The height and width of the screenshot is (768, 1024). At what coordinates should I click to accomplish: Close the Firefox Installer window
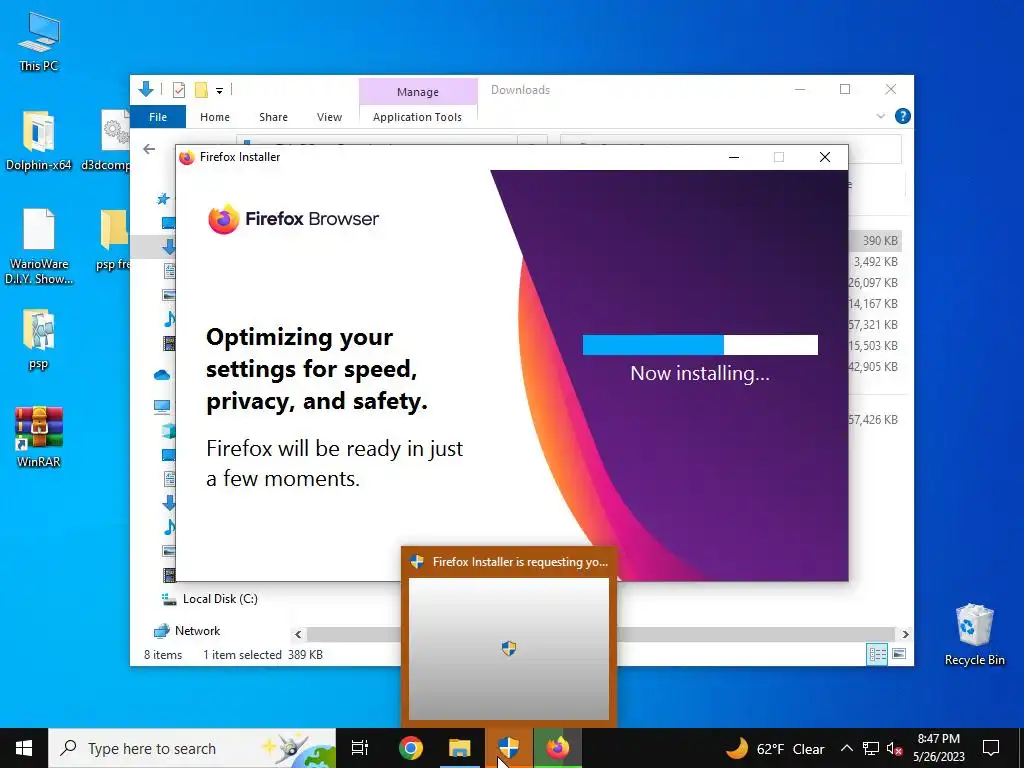point(825,157)
